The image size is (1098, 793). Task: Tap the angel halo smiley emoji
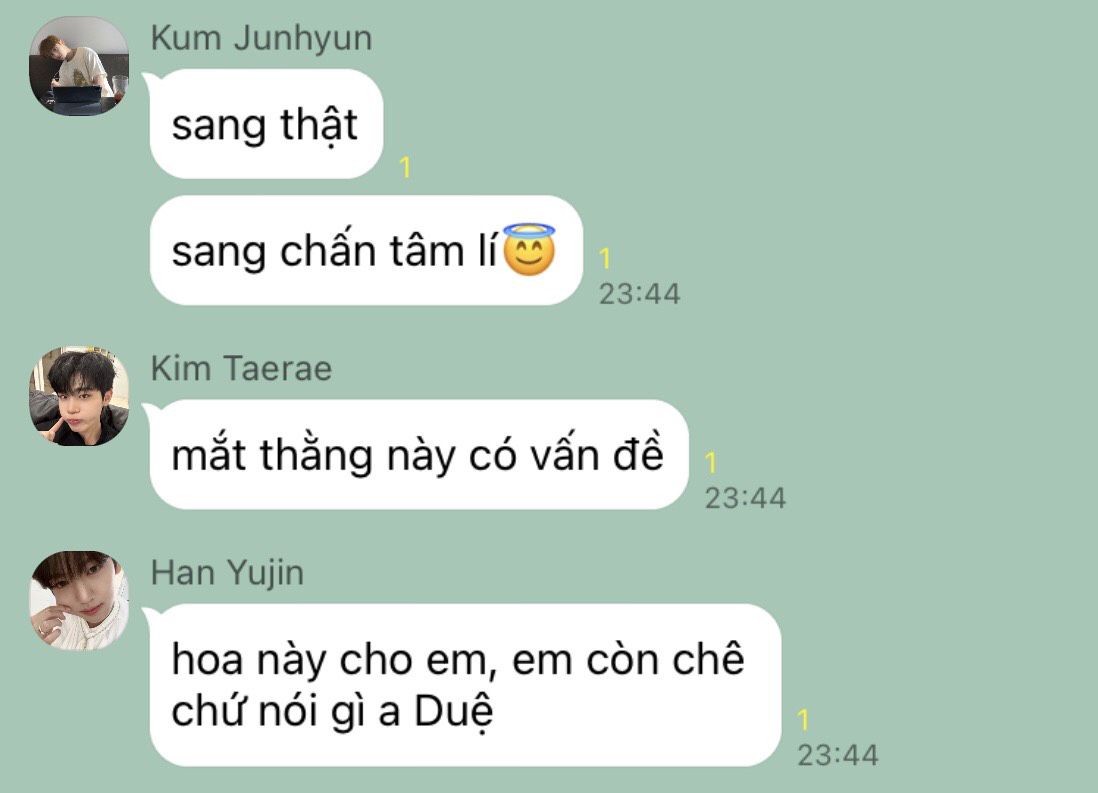pyautogui.click(x=529, y=249)
